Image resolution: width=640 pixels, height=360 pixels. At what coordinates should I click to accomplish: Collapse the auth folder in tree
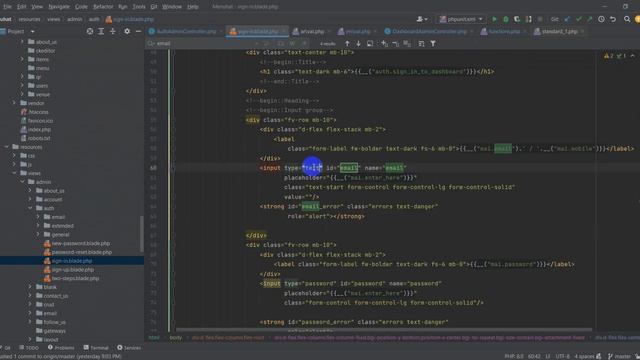pyautogui.click(x=30, y=208)
